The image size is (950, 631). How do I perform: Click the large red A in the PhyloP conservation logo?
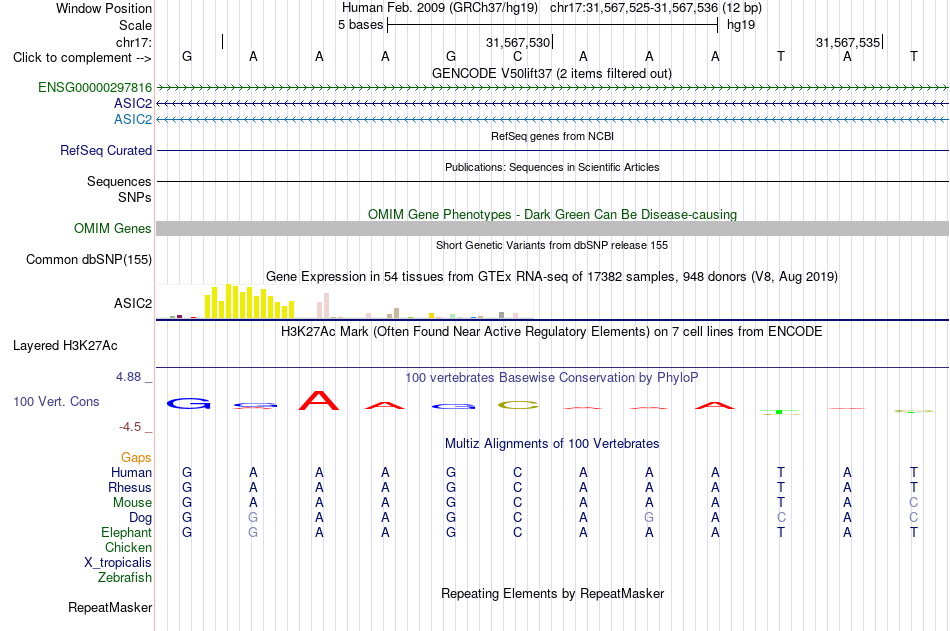(319, 401)
